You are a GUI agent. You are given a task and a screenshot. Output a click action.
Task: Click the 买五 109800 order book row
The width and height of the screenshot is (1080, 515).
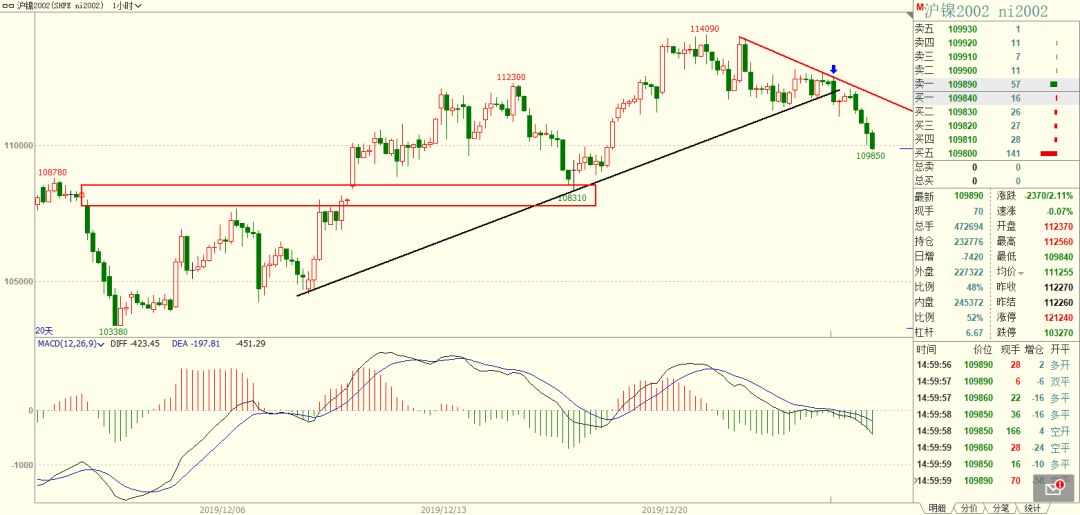[x=996, y=154]
